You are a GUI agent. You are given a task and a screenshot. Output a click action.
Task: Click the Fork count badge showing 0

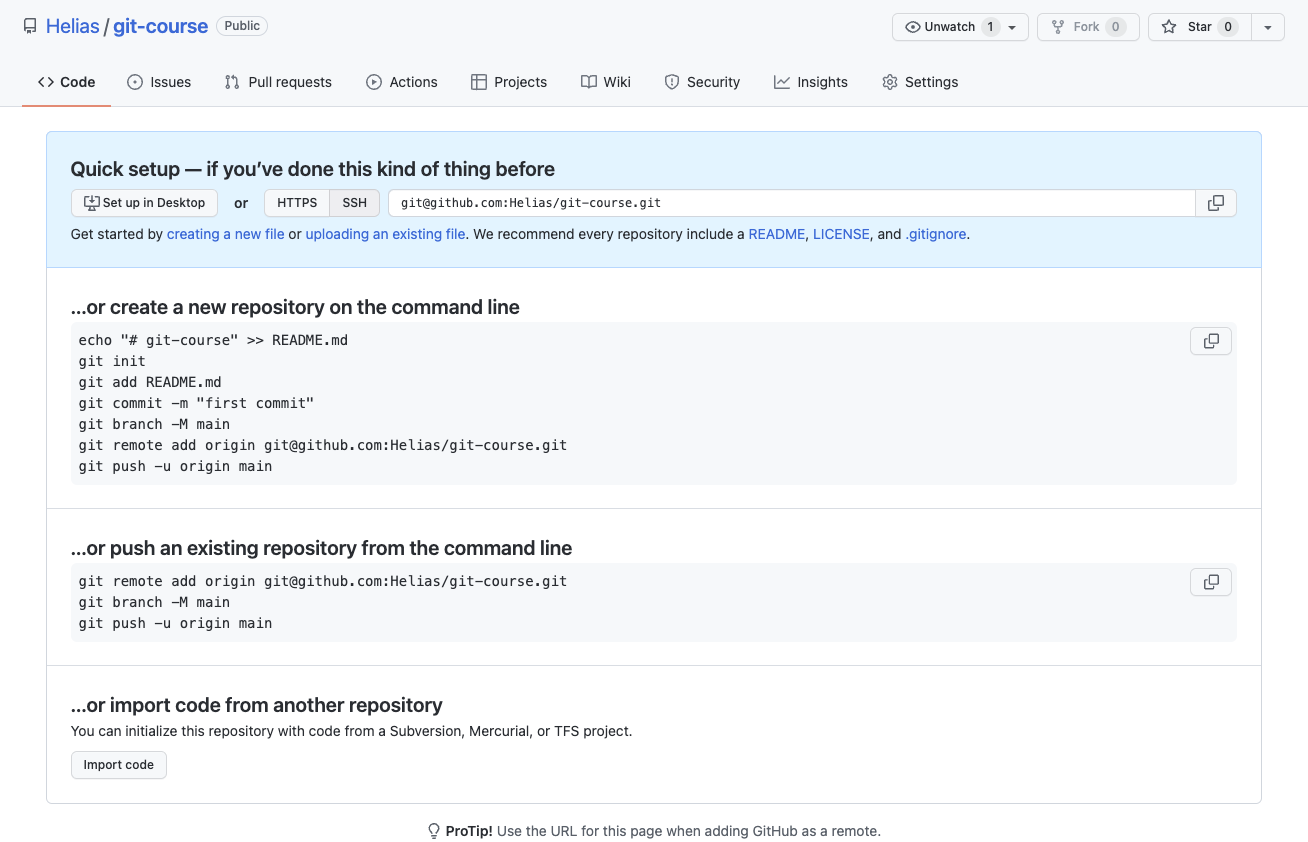(x=1116, y=27)
